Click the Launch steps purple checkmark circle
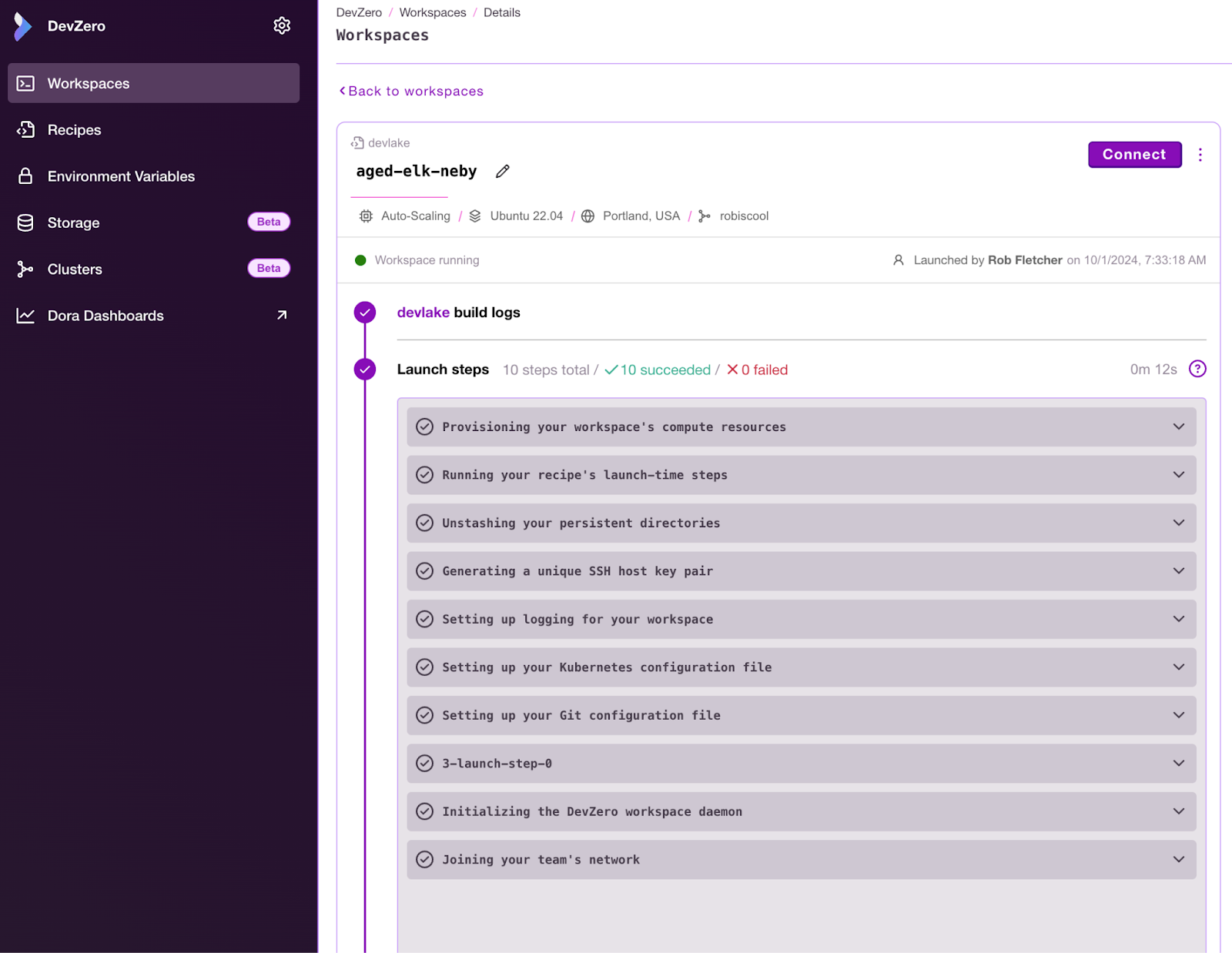The height and width of the screenshot is (953, 1232). tap(365, 369)
